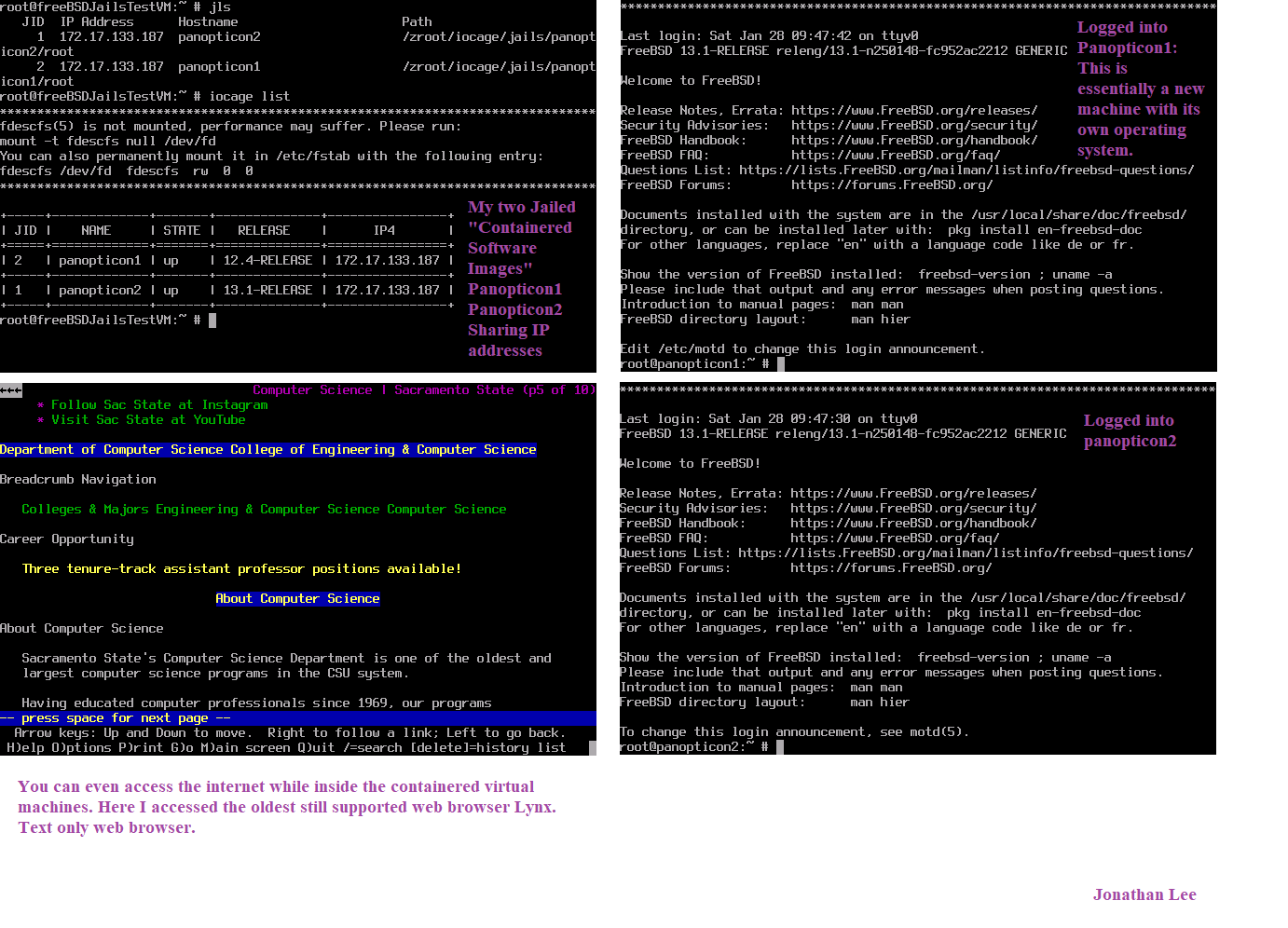Click the NAME column header in jail table
The image size is (1288, 928).
pos(96,231)
